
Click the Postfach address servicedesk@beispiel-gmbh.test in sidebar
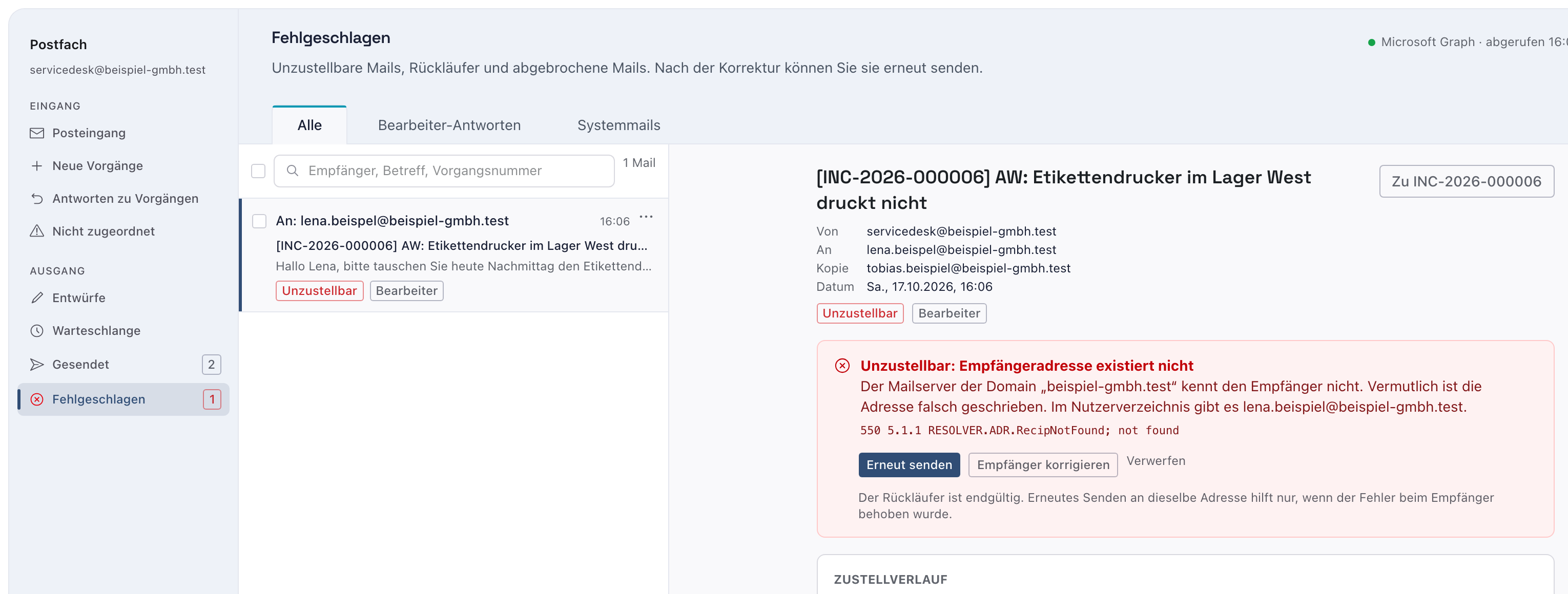[x=117, y=70]
